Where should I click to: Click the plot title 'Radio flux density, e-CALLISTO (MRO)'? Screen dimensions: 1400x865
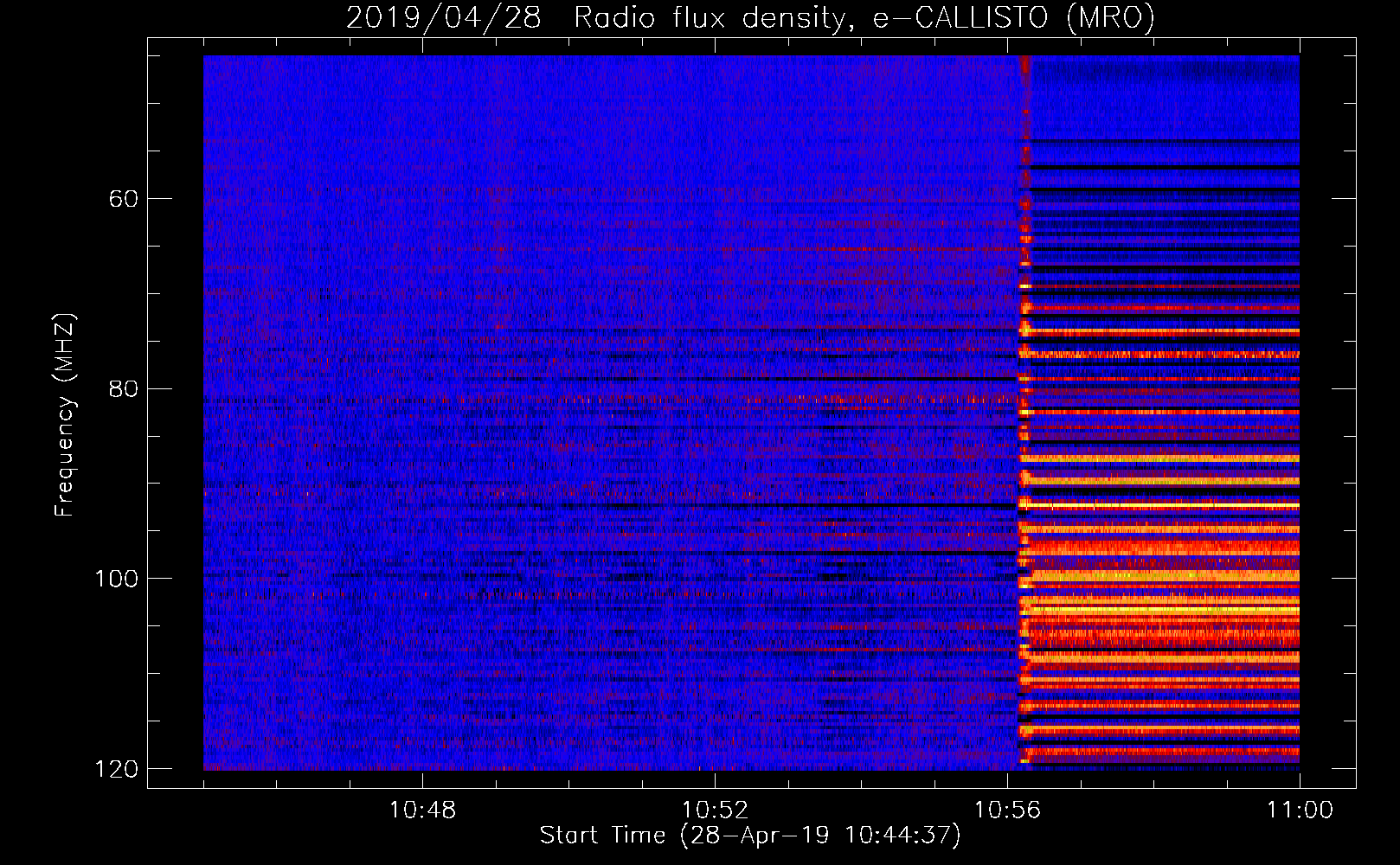point(864,17)
